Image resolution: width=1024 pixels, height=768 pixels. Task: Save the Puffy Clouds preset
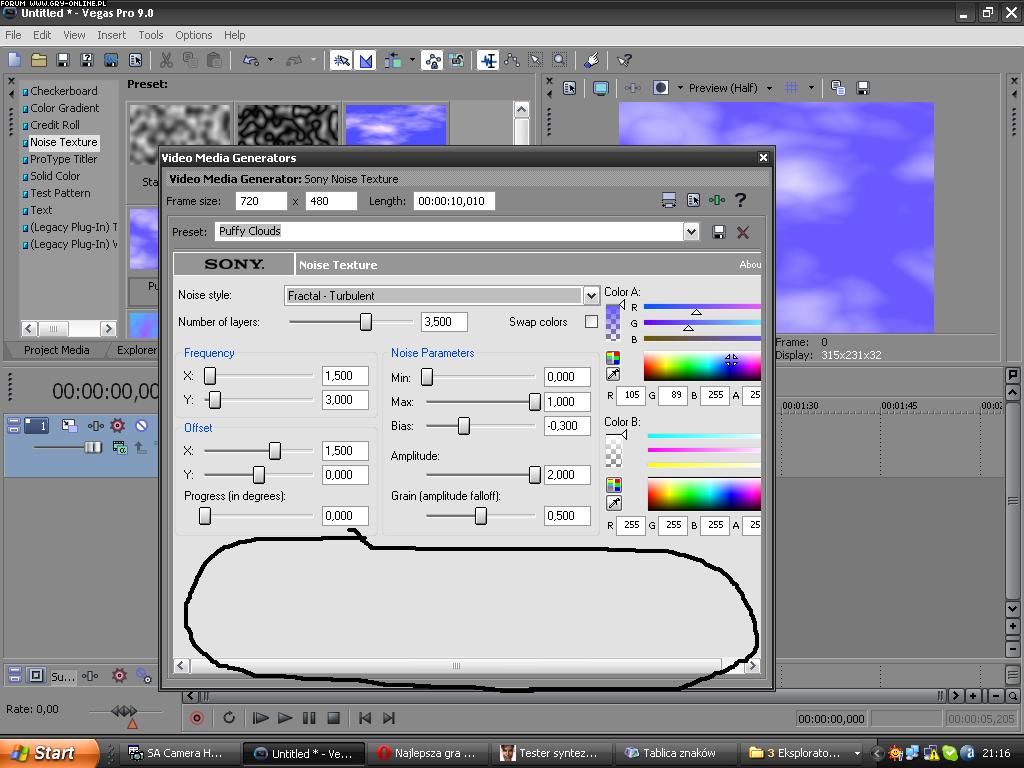point(718,232)
